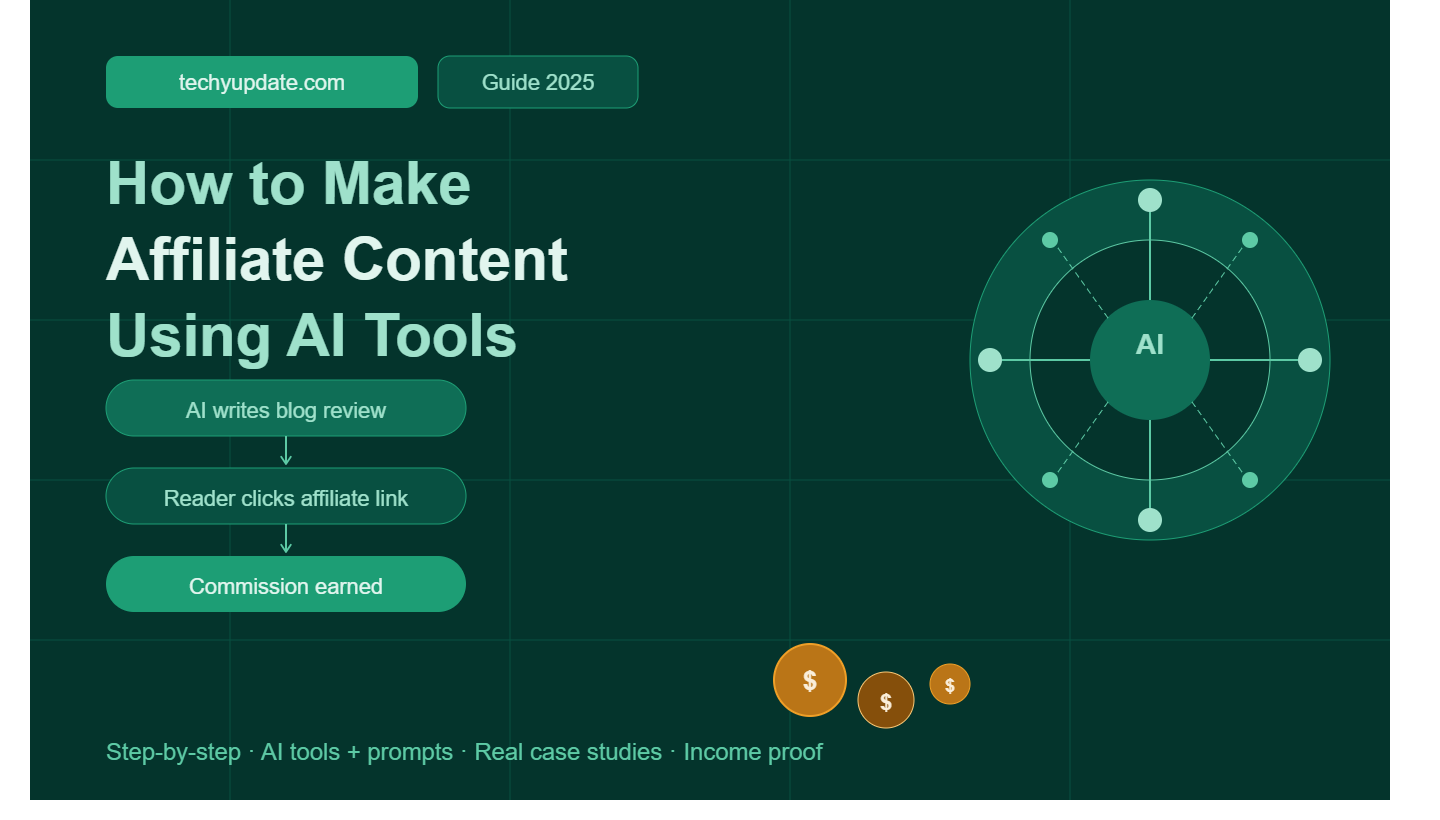Click the How to Make heading text

pos(288,184)
